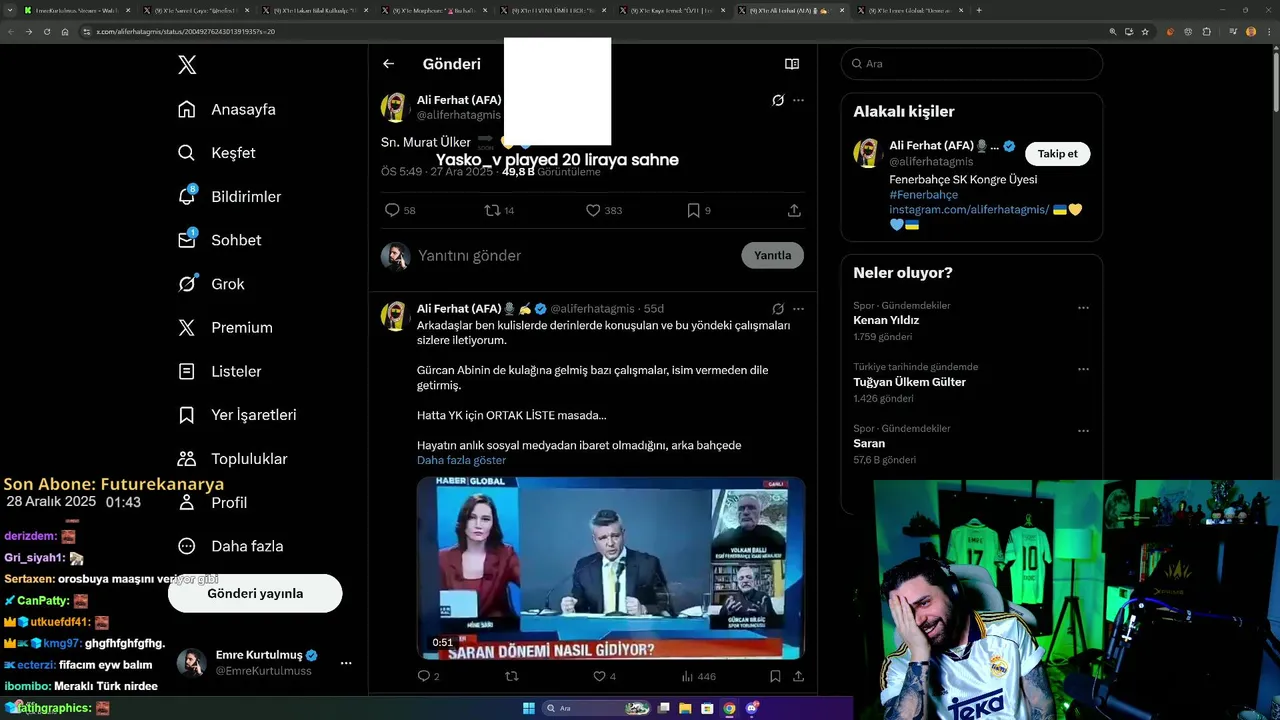This screenshot has width=1280, height=720.
Task: Open Grok icon in sidebar
Action: click(x=187, y=284)
